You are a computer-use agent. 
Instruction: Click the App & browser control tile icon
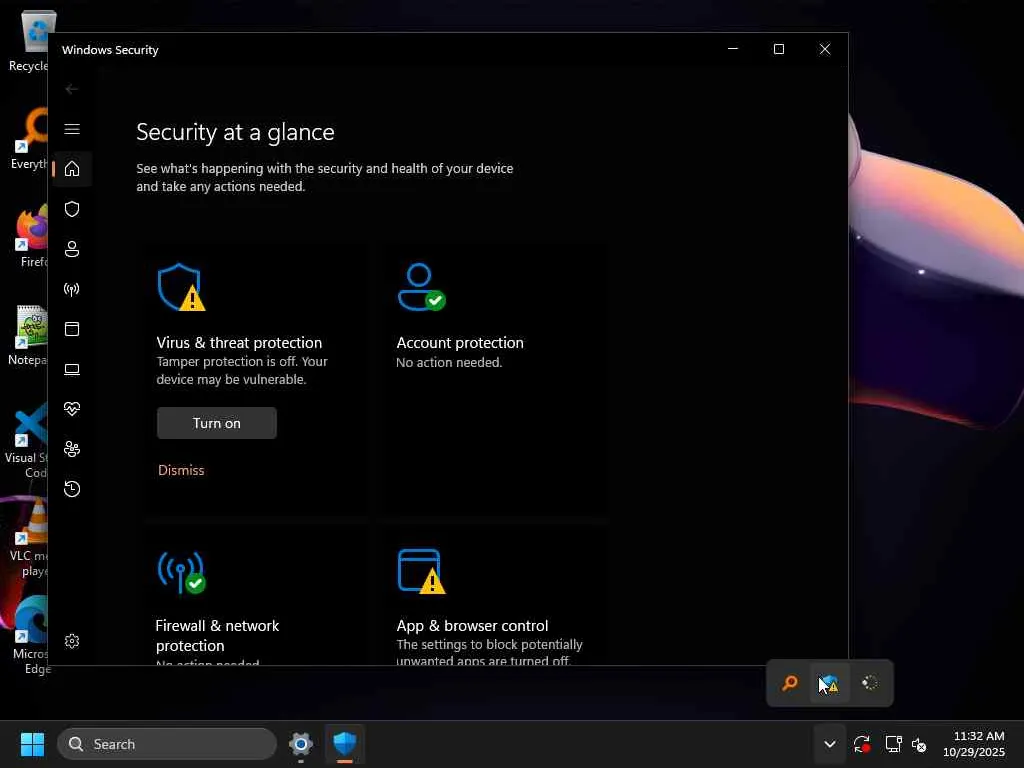coord(421,571)
